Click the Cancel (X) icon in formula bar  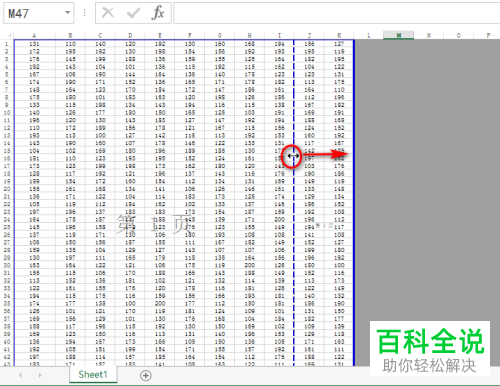click(108, 13)
